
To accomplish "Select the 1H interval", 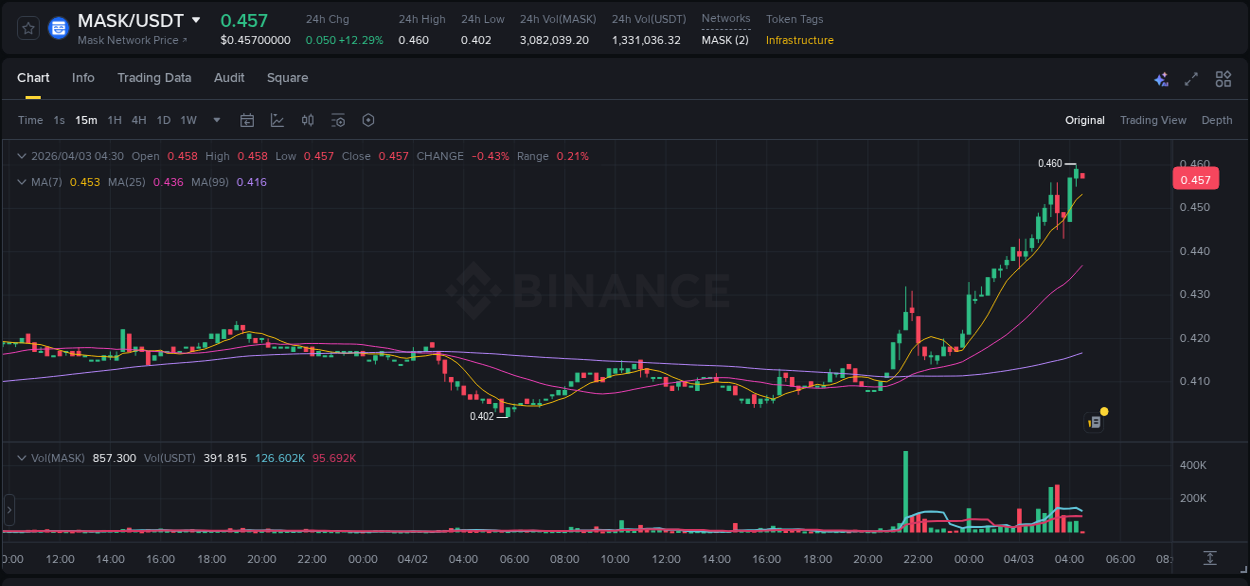I will tap(114, 120).
